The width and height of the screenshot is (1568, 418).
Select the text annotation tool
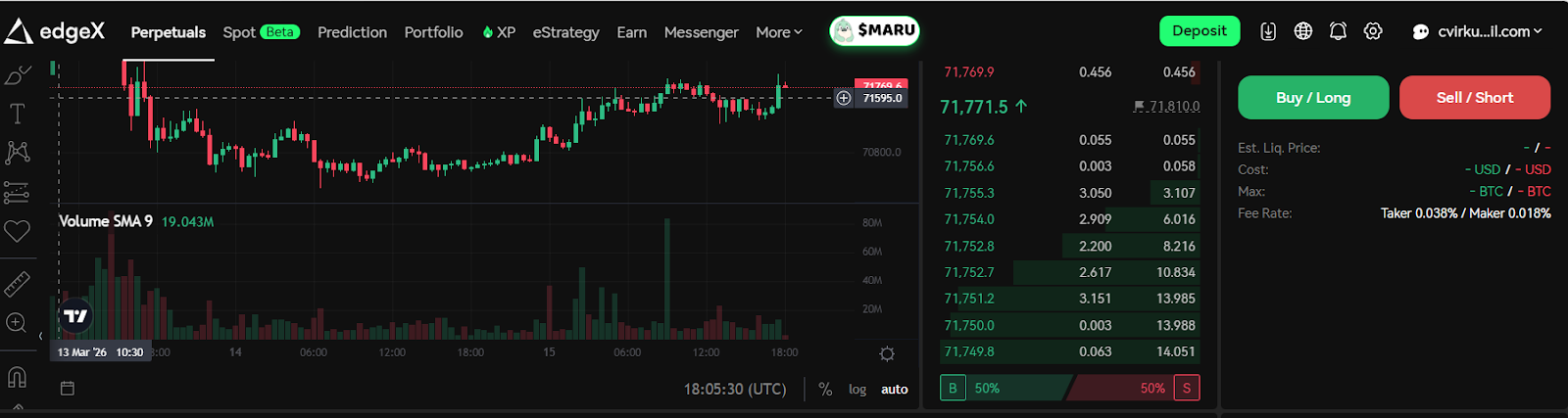click(17, 115)
